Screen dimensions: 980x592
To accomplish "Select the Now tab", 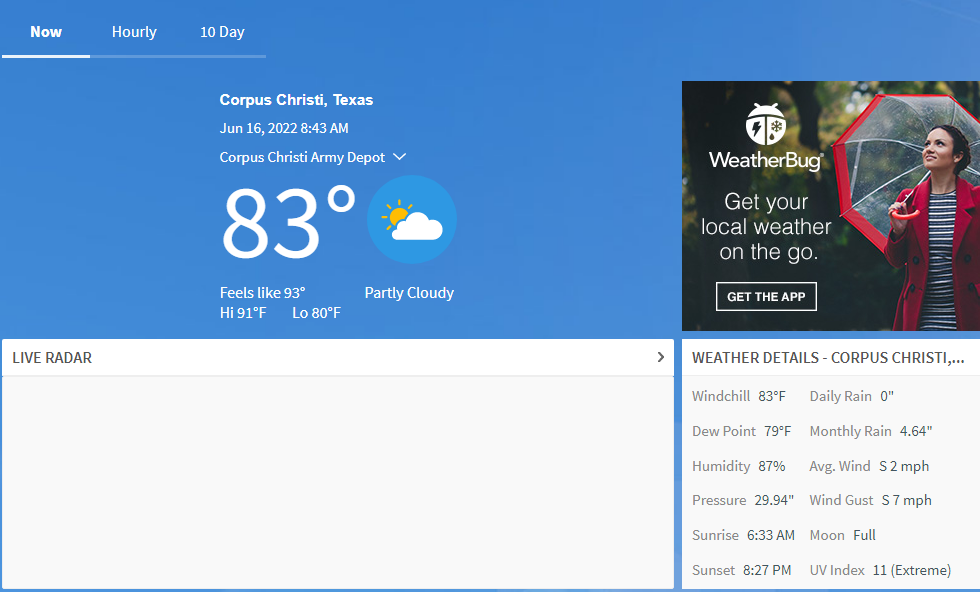I will [x=46, y=32].
